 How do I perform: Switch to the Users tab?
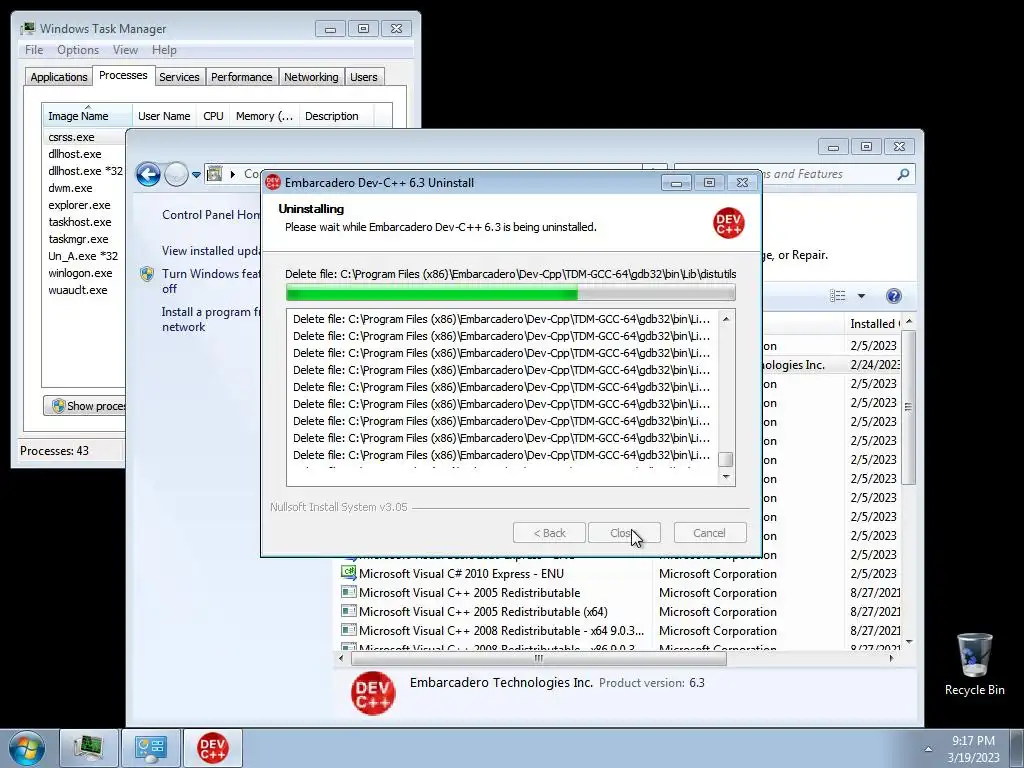click(x=363, y=77)
